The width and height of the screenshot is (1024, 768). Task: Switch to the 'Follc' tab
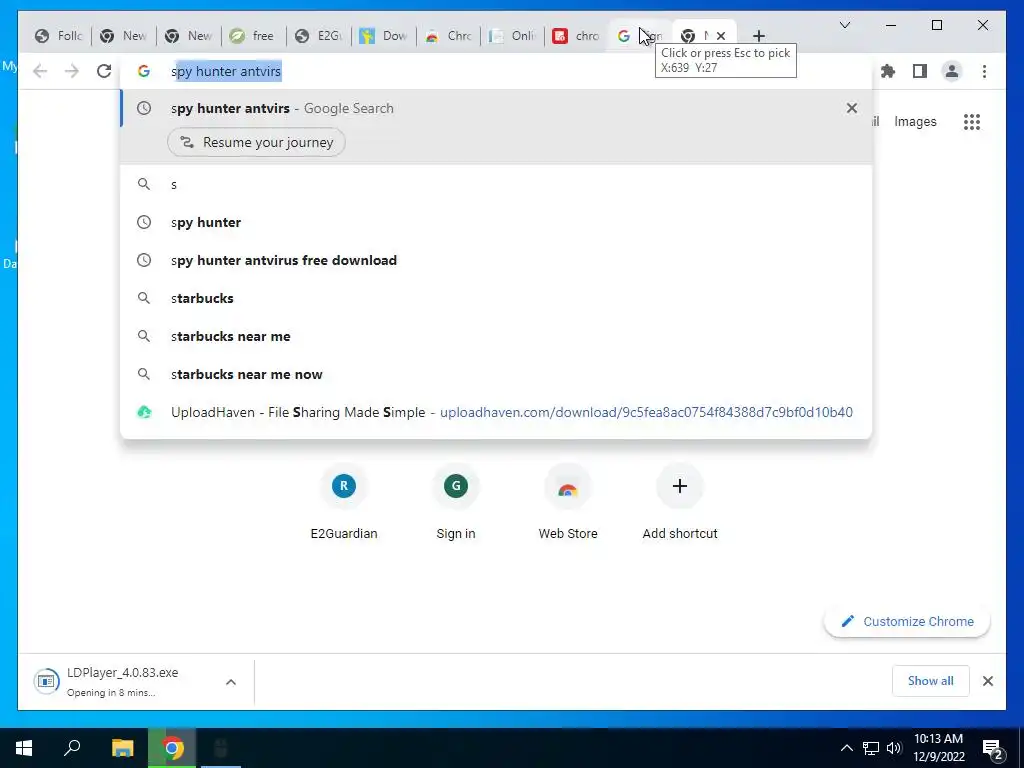[59, 36]
